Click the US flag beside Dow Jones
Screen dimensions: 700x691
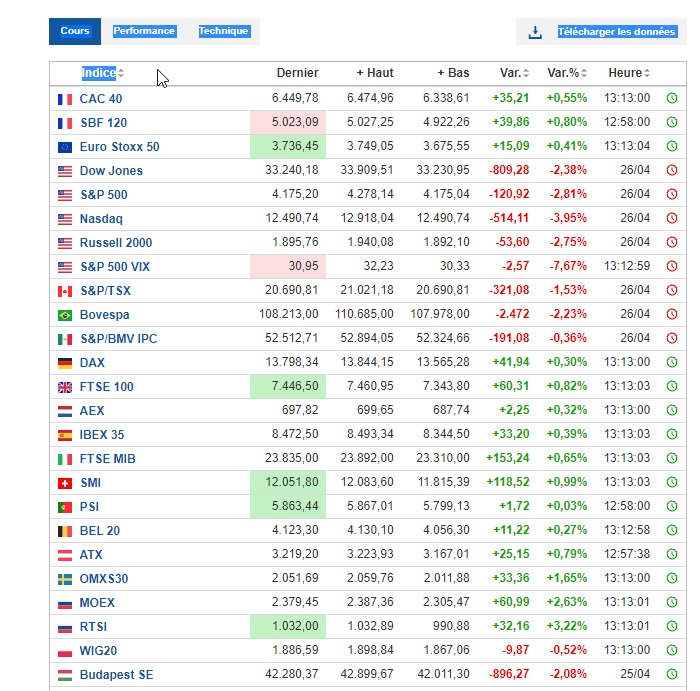(65, 171)
